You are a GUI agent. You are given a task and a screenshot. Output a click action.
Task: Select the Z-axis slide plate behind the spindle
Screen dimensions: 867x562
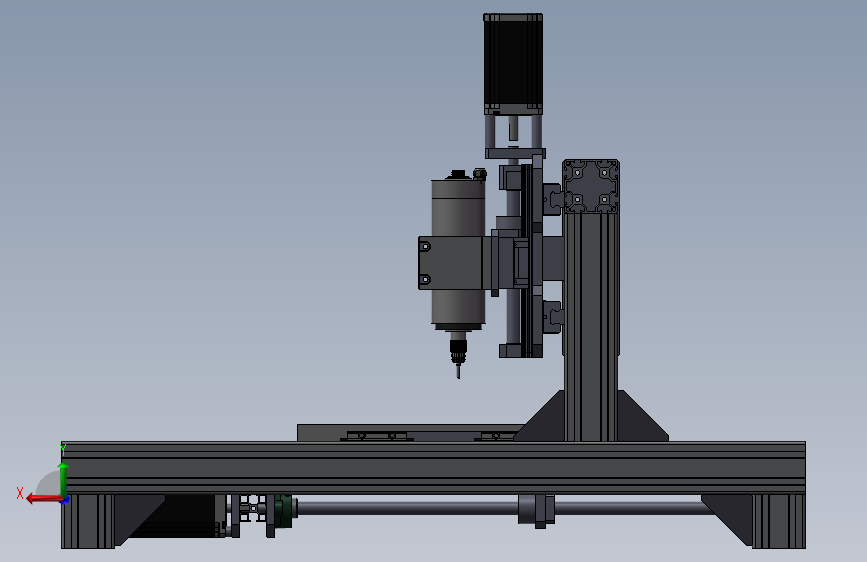[535, 258]
